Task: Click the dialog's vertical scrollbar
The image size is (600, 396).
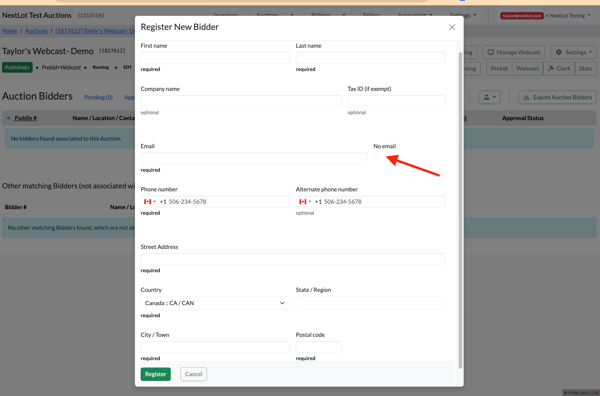Action: (460, 210)
